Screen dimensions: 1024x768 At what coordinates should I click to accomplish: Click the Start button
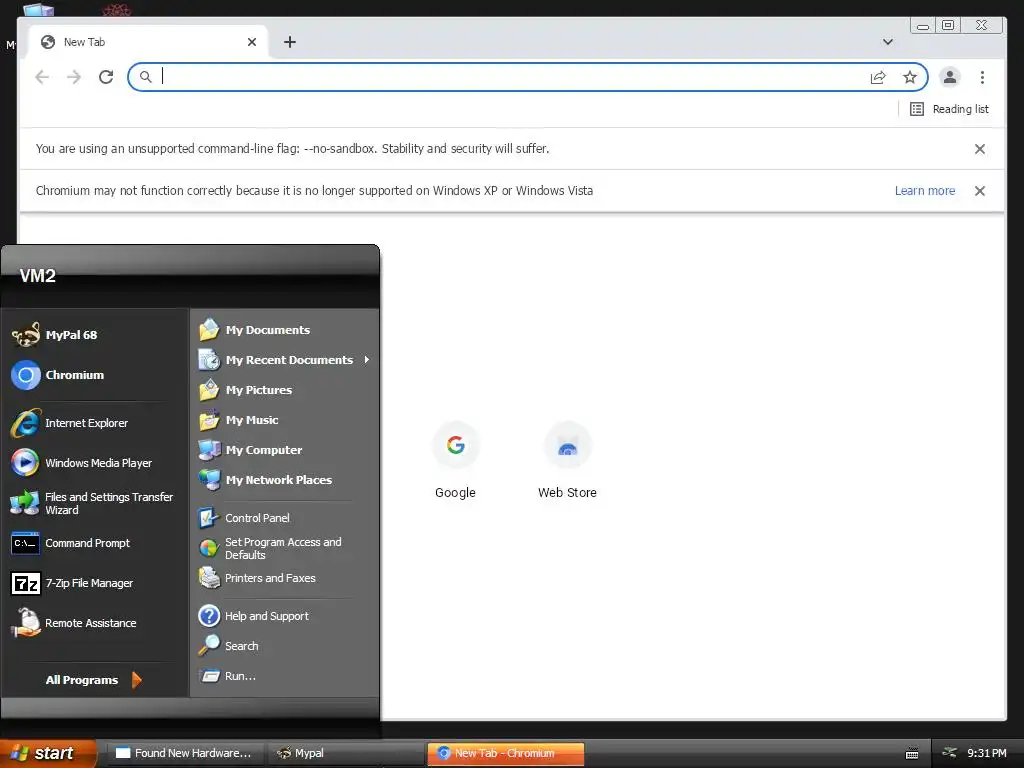tap(47, 753)
